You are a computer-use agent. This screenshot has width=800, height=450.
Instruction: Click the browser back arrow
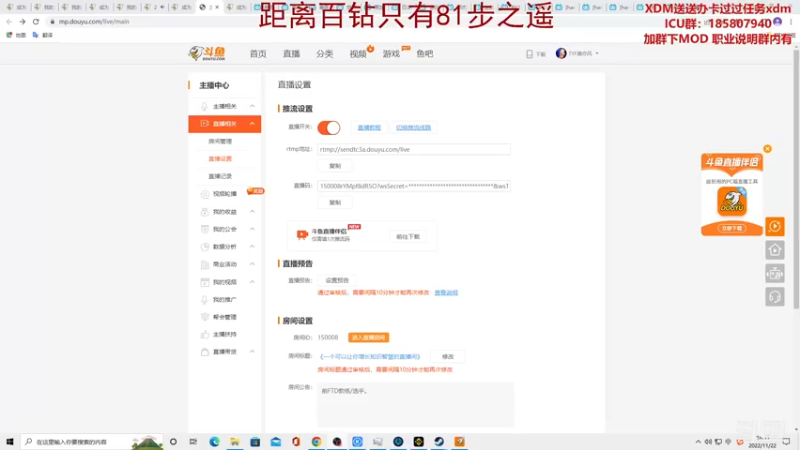[9, 21]
